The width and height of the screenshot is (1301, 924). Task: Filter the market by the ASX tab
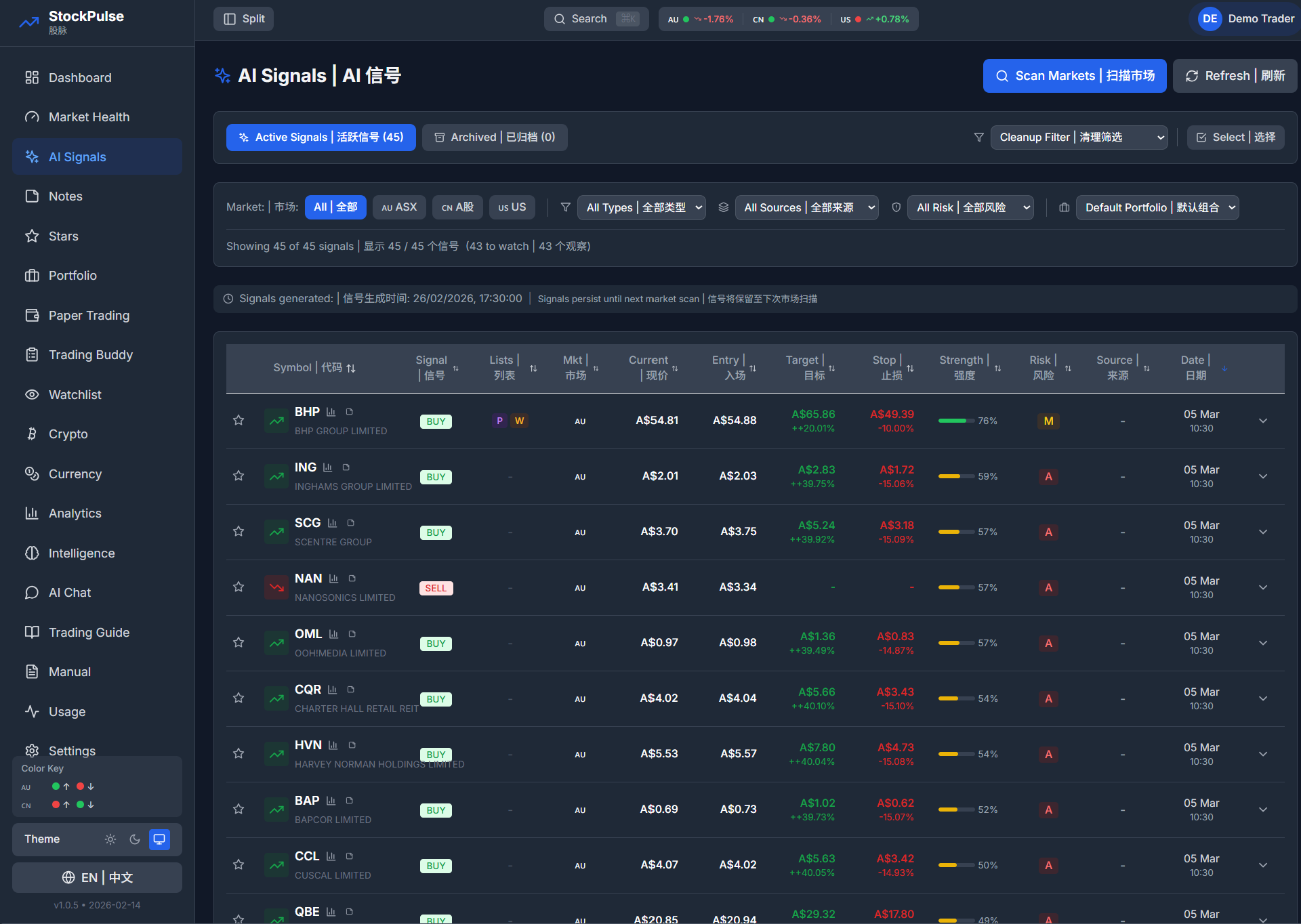coord(399,207)
